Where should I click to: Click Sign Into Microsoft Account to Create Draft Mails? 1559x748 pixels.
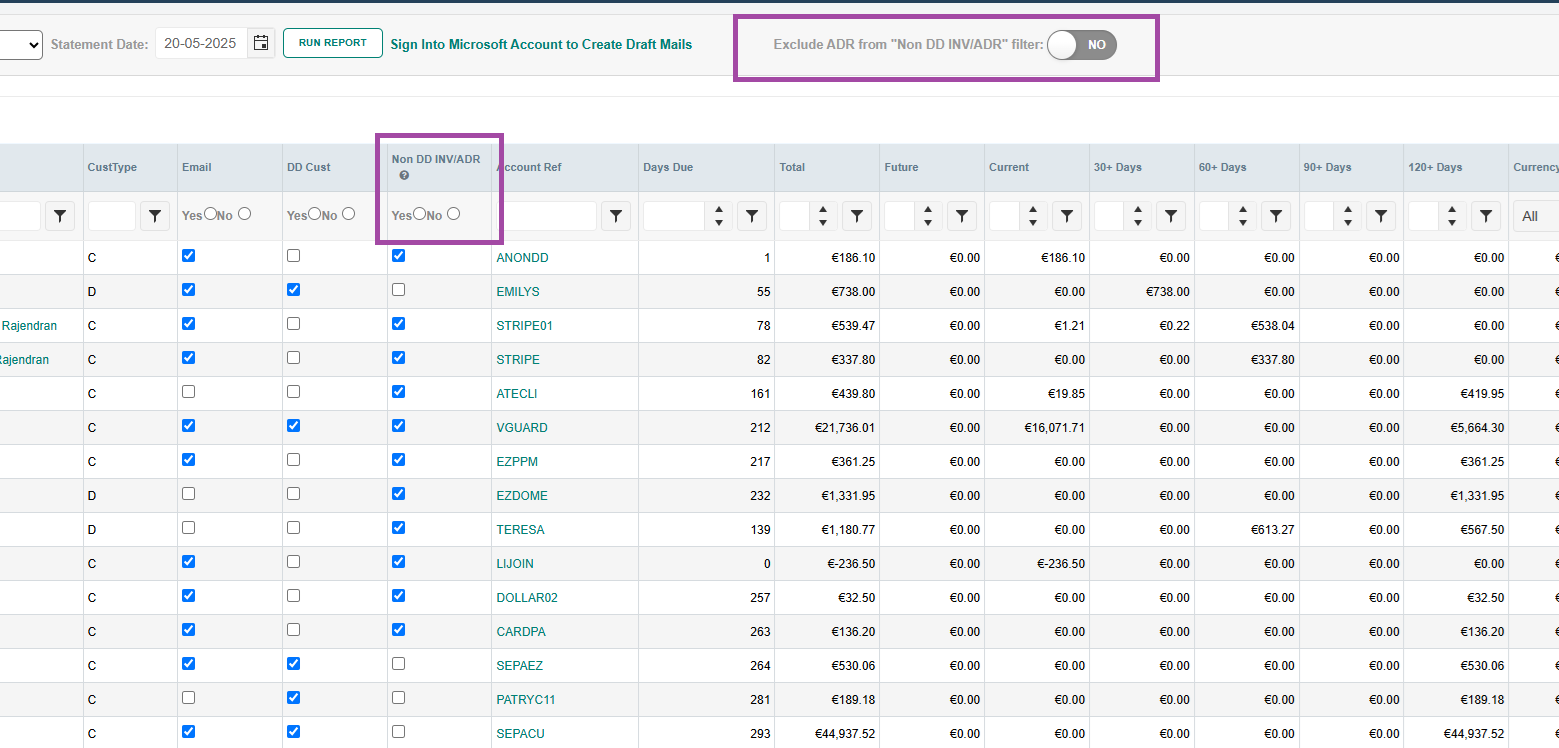(x=541, y=44)
